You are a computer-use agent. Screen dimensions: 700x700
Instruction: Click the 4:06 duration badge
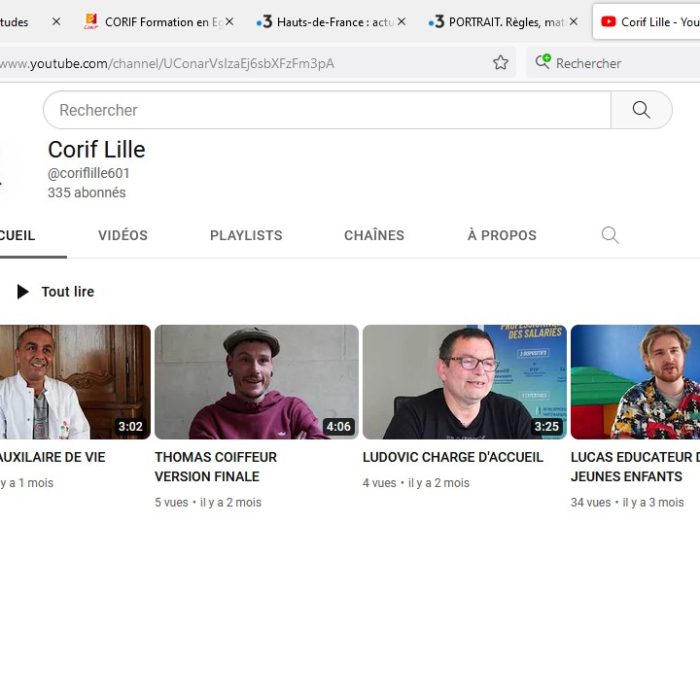pyautogui.click(x=338, y=426)
